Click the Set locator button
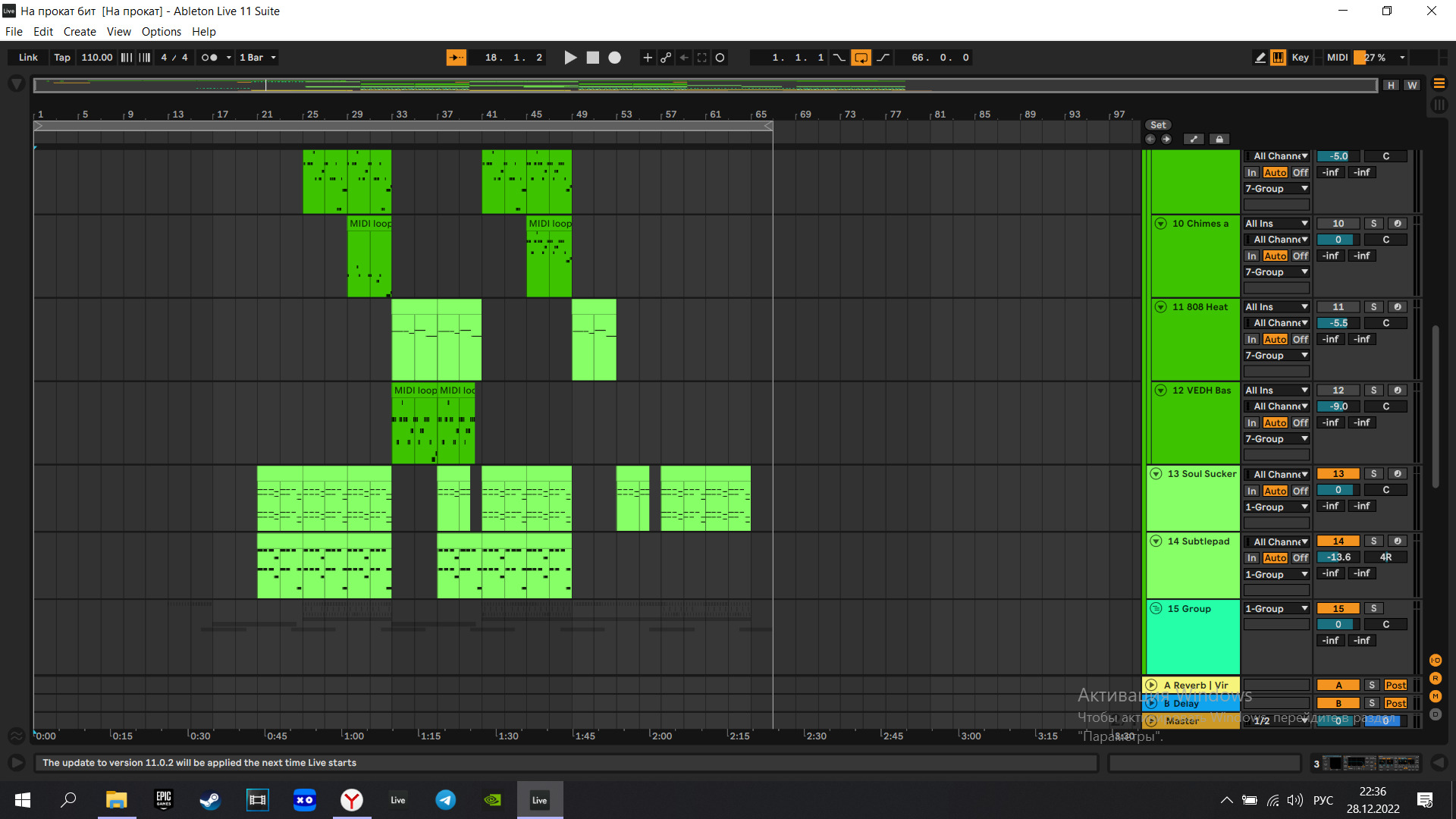The height and width of the screenshot is (819, 1456). click(1158, 125)
